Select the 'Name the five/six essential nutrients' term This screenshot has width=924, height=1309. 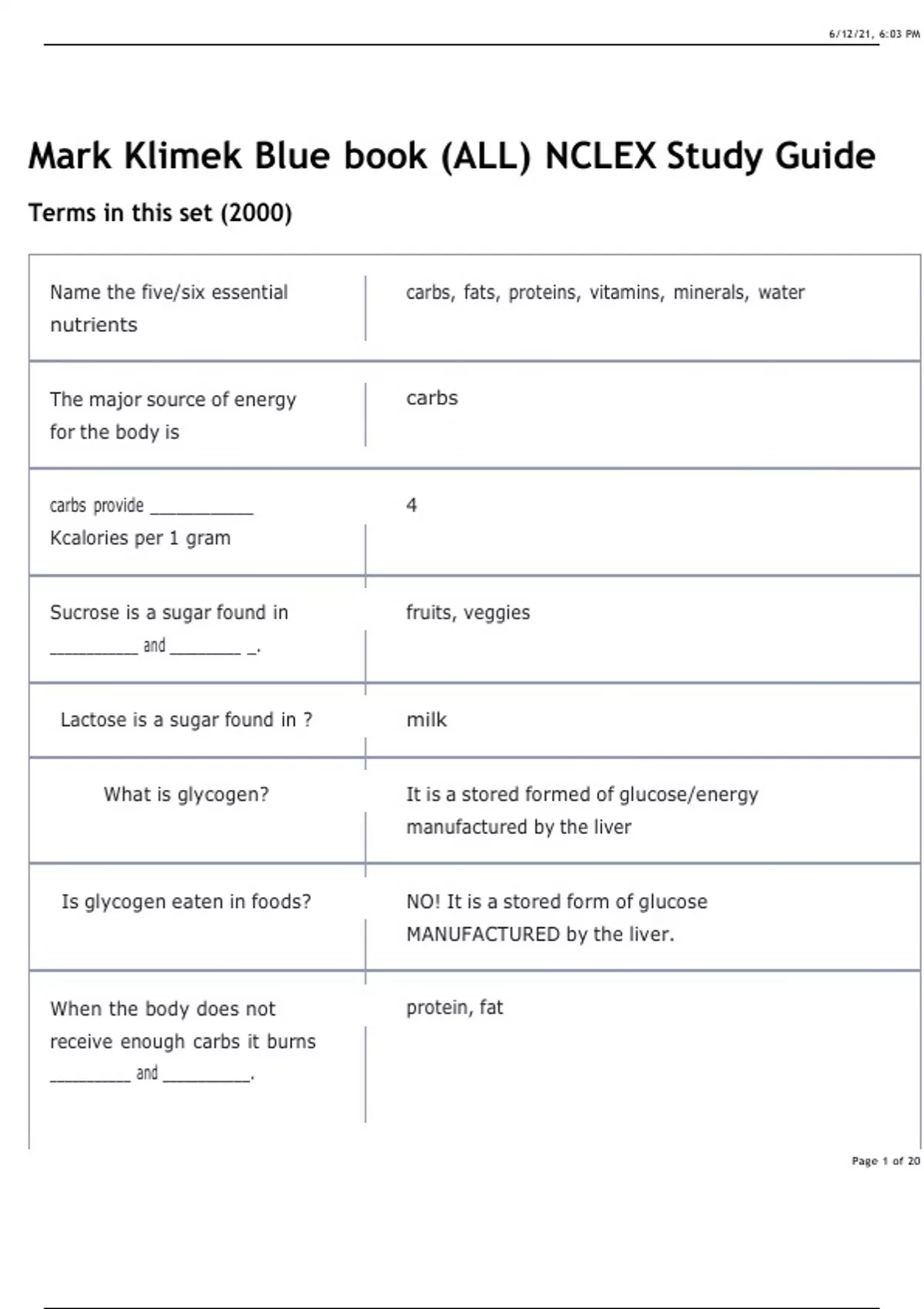(x=169, y=308)
